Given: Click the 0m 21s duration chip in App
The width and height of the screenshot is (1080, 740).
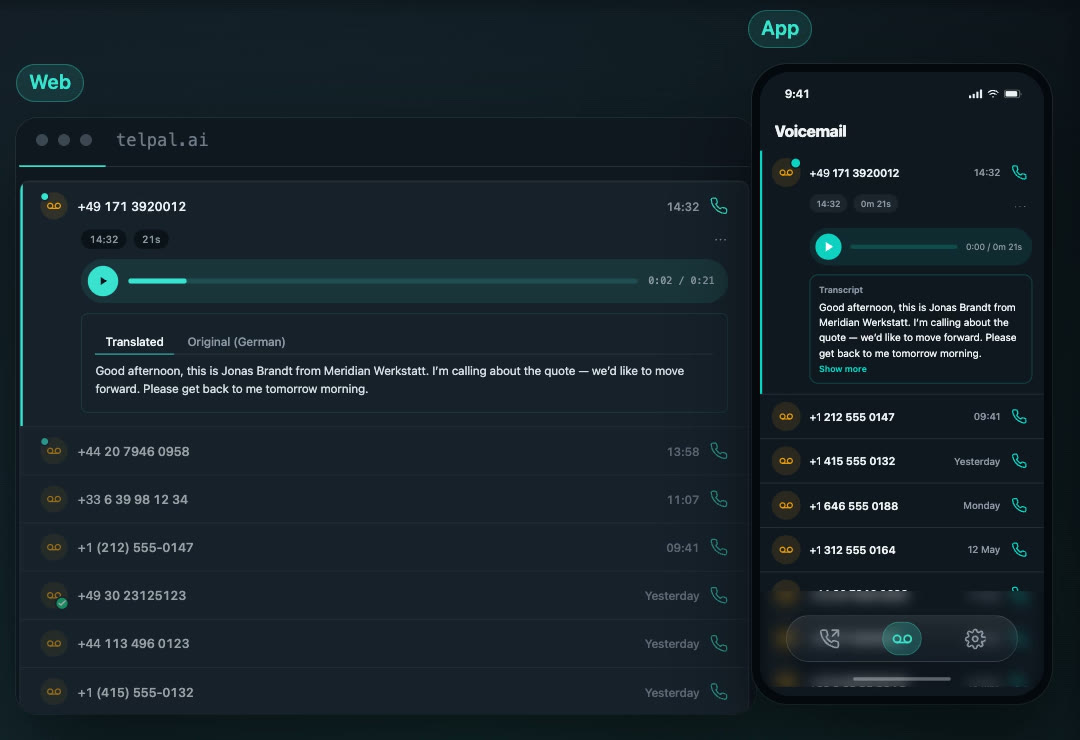Looking at the screenshot, I should pyautogui.click(x=875, y=204).
